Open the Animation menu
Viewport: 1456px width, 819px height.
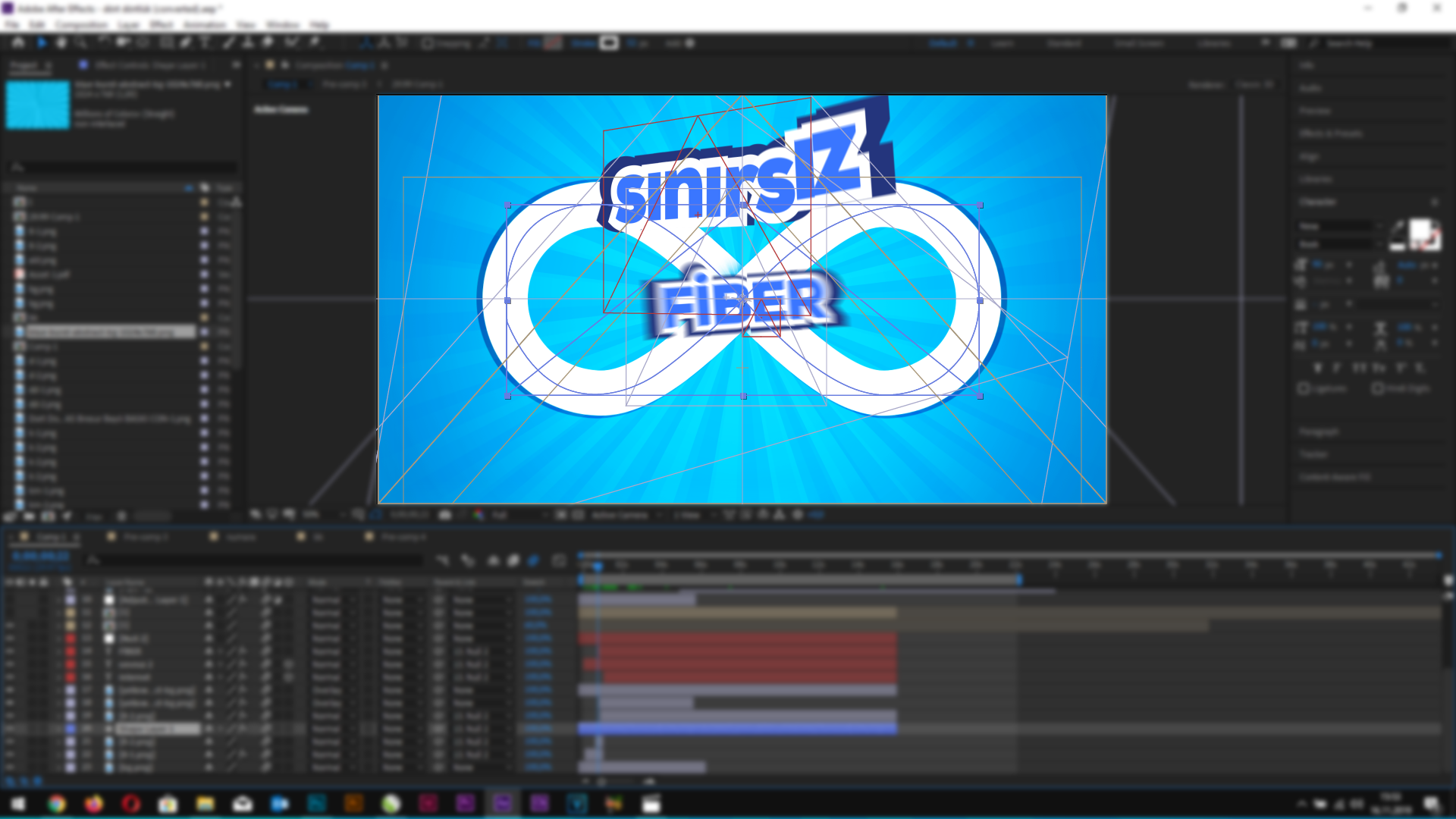point(205,25)
